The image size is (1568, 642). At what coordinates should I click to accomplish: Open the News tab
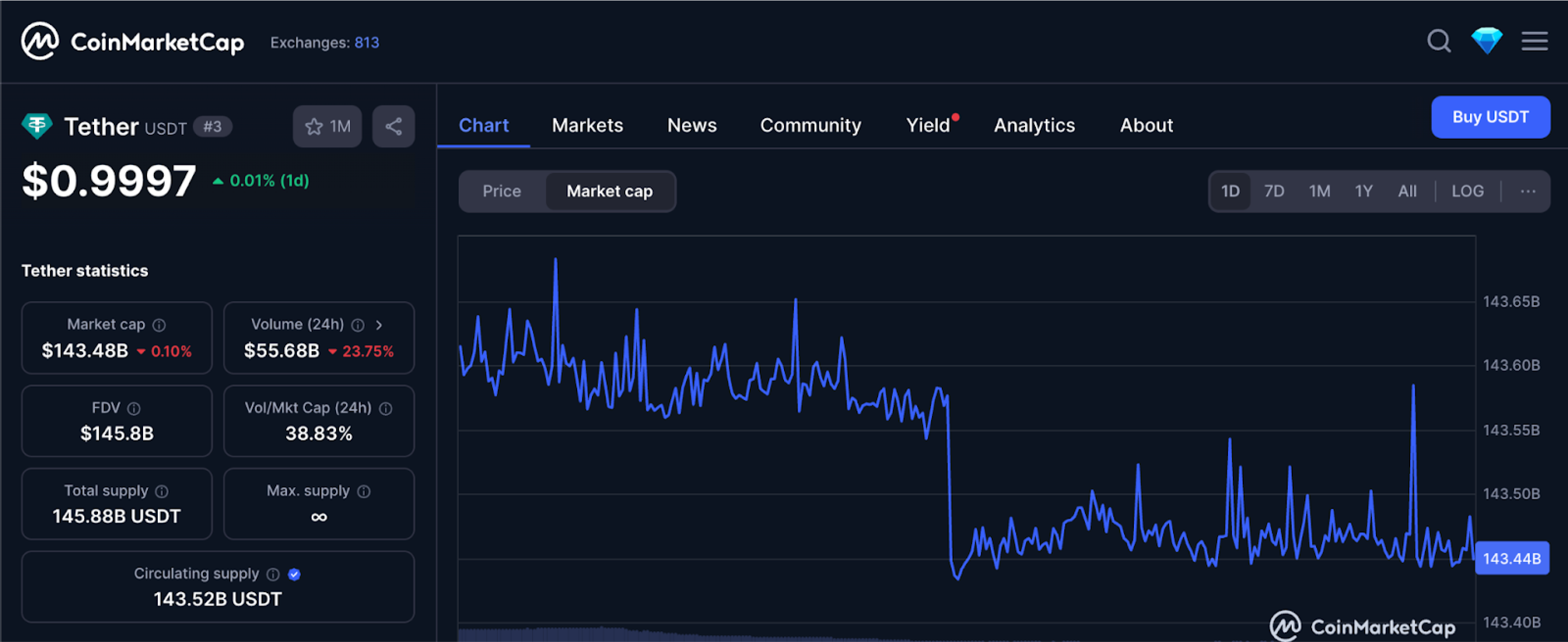click(x=692, y=125)
